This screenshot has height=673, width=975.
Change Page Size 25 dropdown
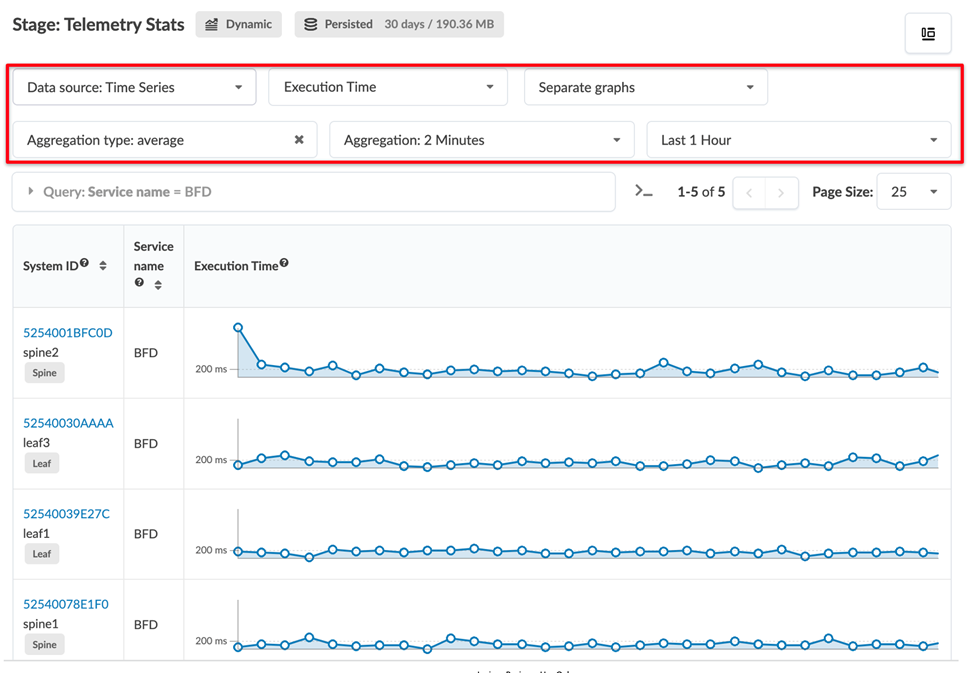(913, 192)
